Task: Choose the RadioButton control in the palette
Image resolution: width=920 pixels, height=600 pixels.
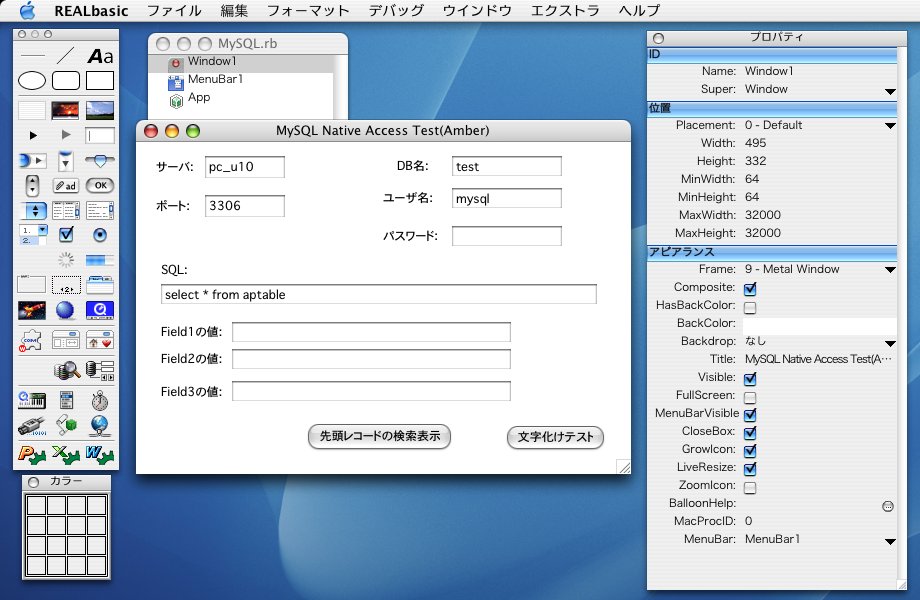Action: coord(100,235)
